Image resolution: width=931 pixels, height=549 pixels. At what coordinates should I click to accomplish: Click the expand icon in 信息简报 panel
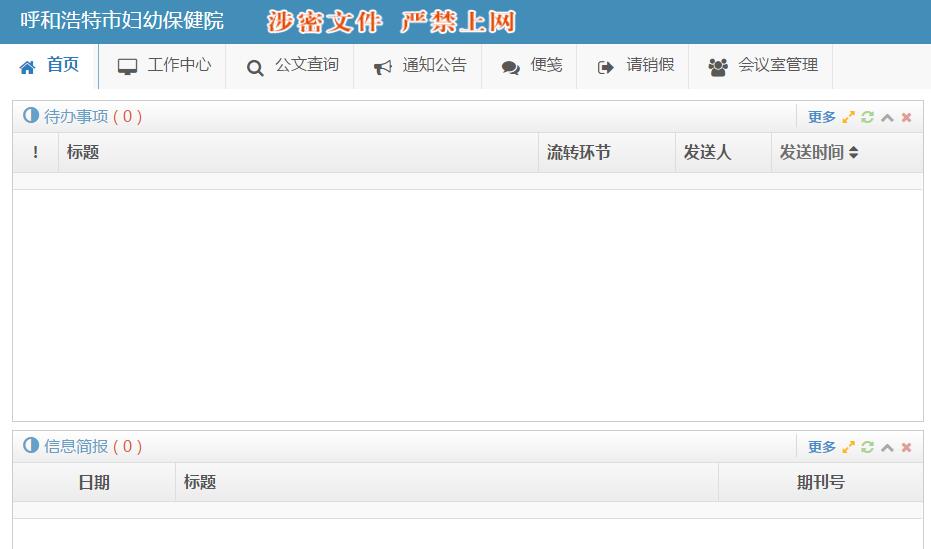tap(848, 447)
